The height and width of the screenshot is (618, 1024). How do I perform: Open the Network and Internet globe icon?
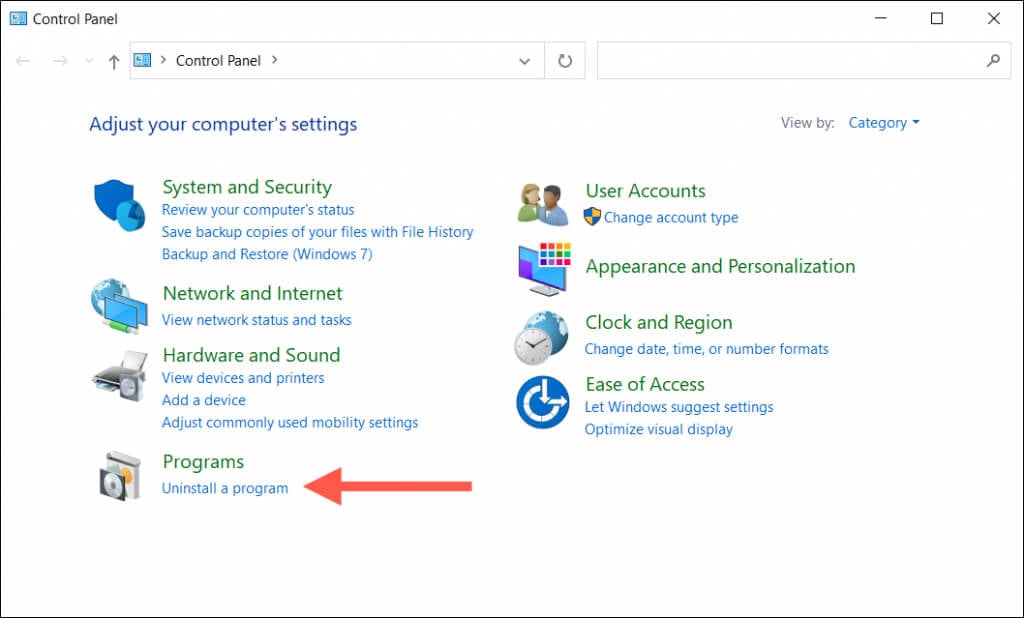pyautogui.click(x=118, y=306)
